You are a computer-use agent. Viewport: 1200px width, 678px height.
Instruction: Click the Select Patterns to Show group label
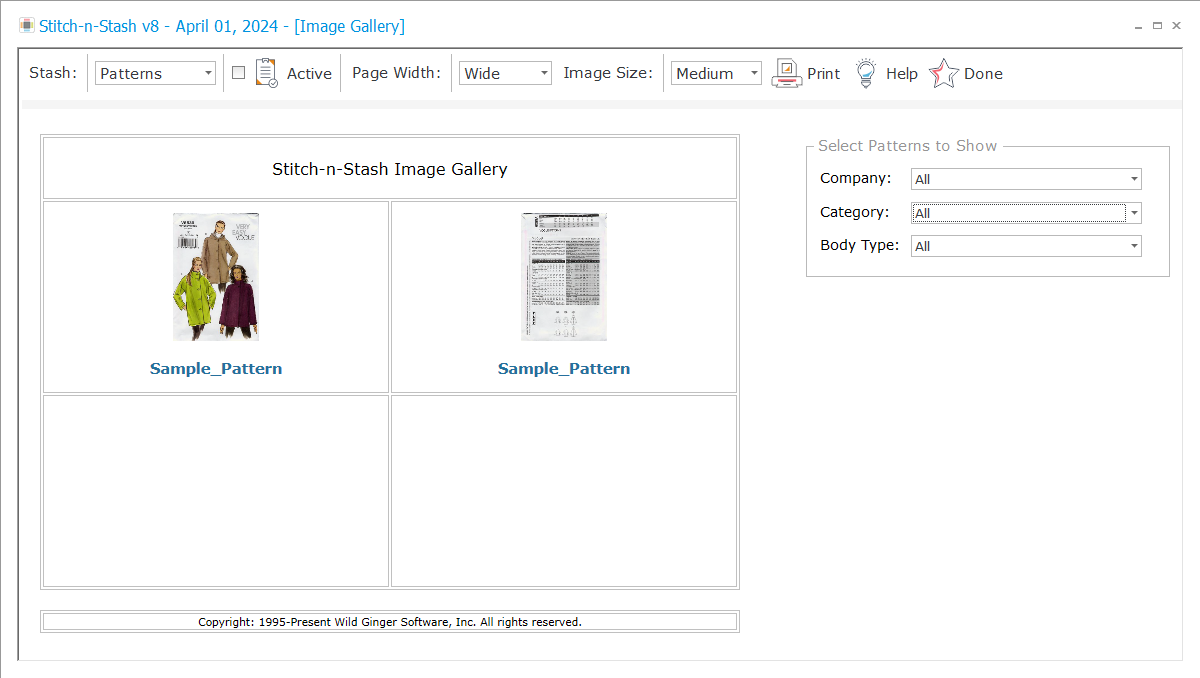(x=908, y=146)
